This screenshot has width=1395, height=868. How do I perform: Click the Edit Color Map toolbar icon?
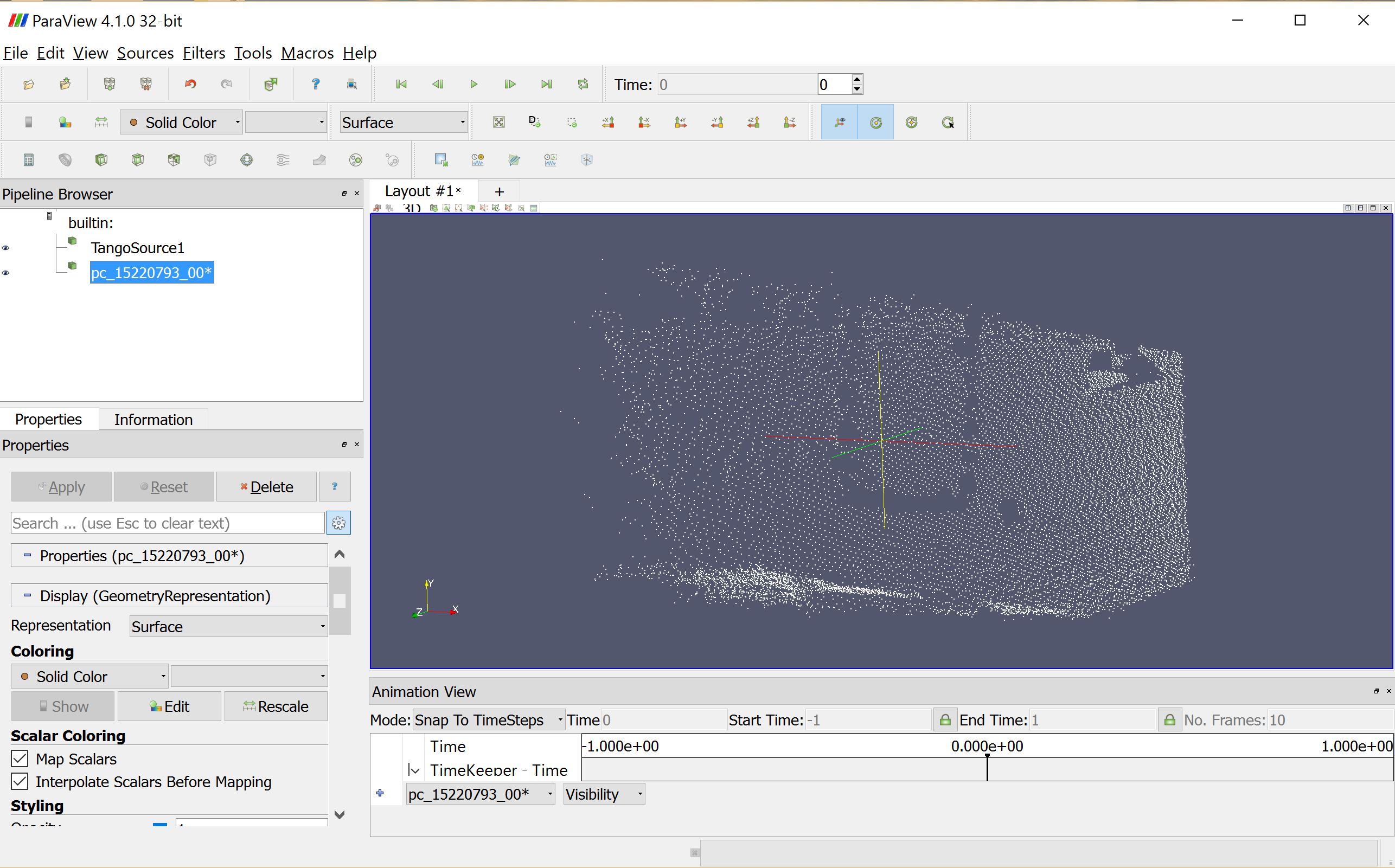[x=65, y=123]
